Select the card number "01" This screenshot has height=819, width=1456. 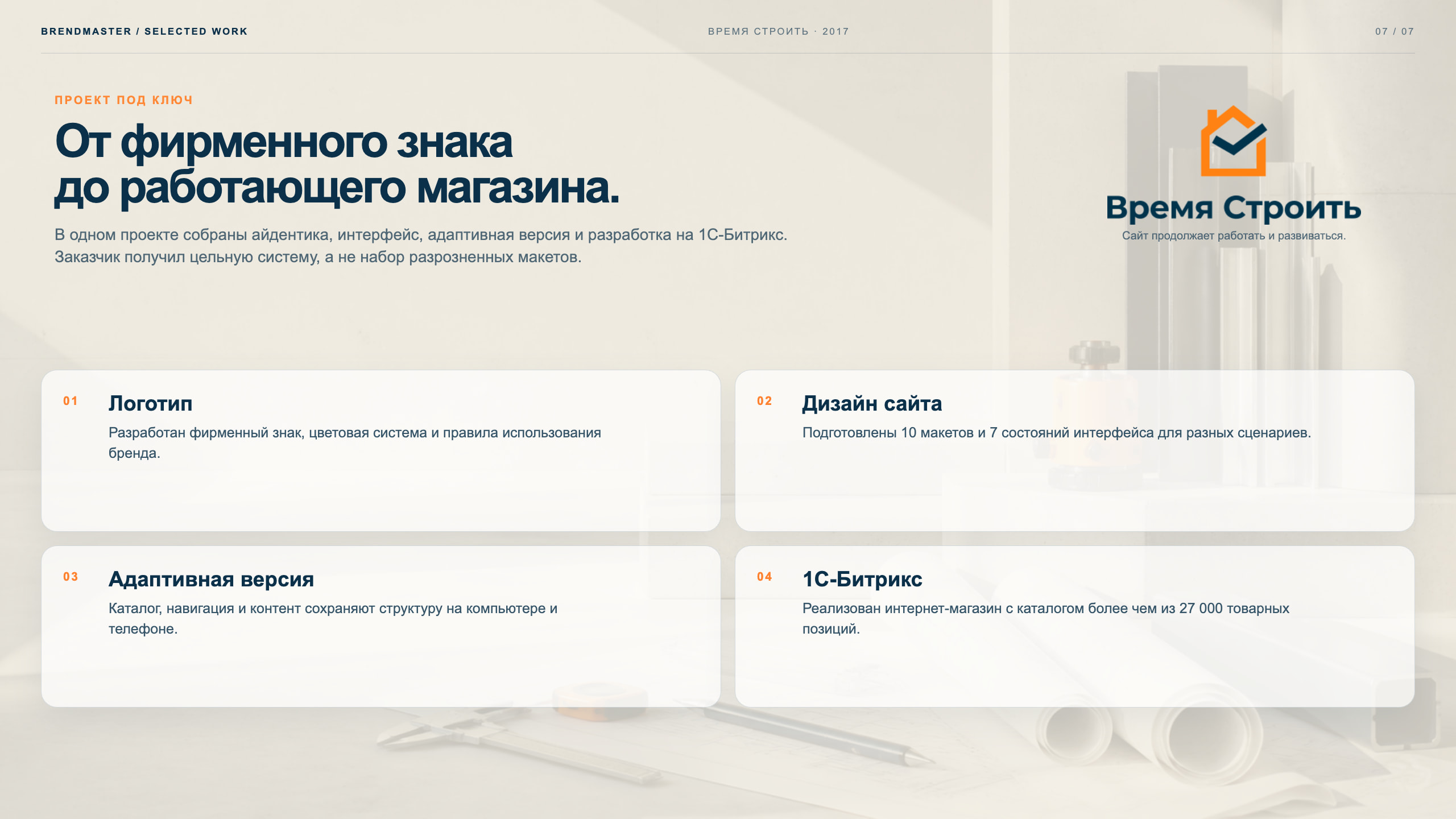71,401
